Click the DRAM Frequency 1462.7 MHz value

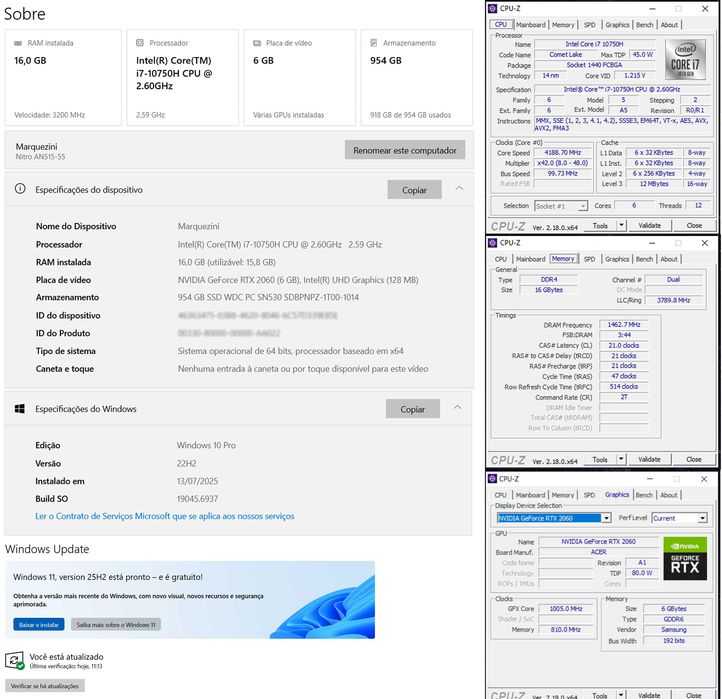click(x=623, y=325)
